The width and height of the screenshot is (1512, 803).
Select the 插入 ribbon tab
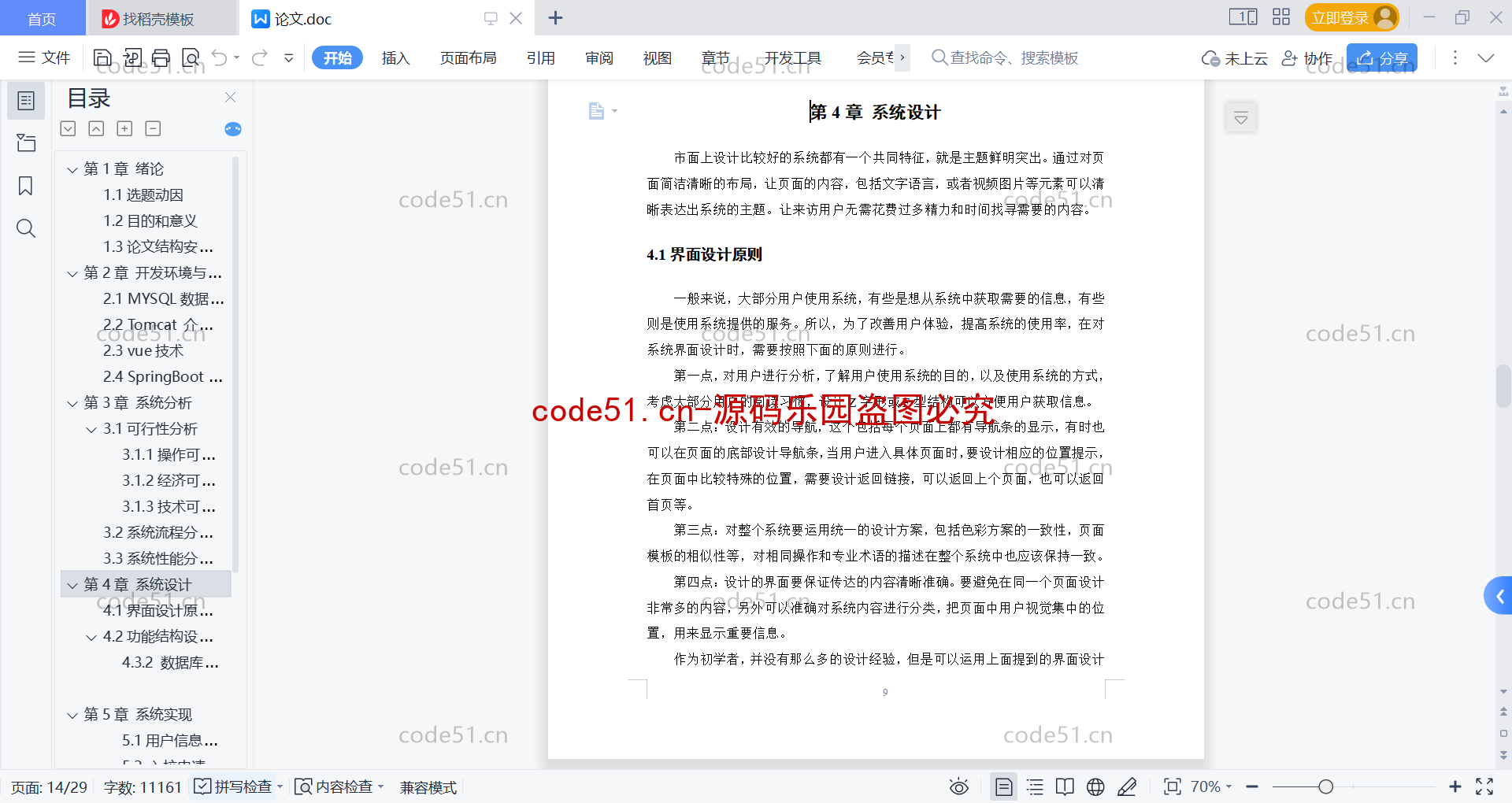point(395,57)
